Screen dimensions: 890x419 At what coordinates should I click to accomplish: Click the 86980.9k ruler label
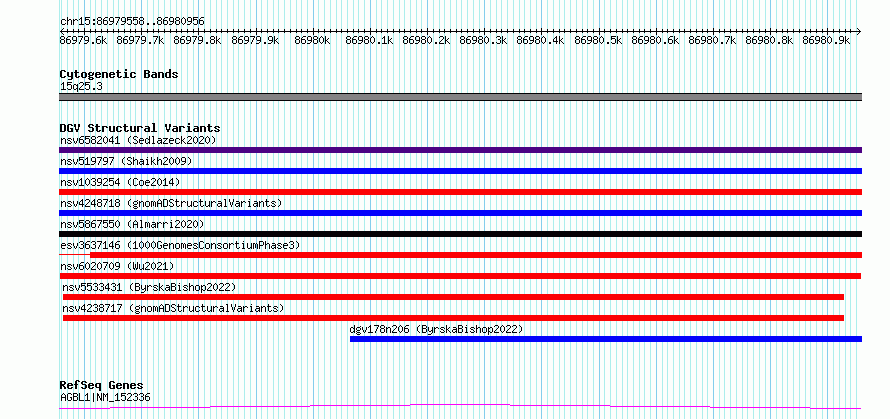pos(826,40)
